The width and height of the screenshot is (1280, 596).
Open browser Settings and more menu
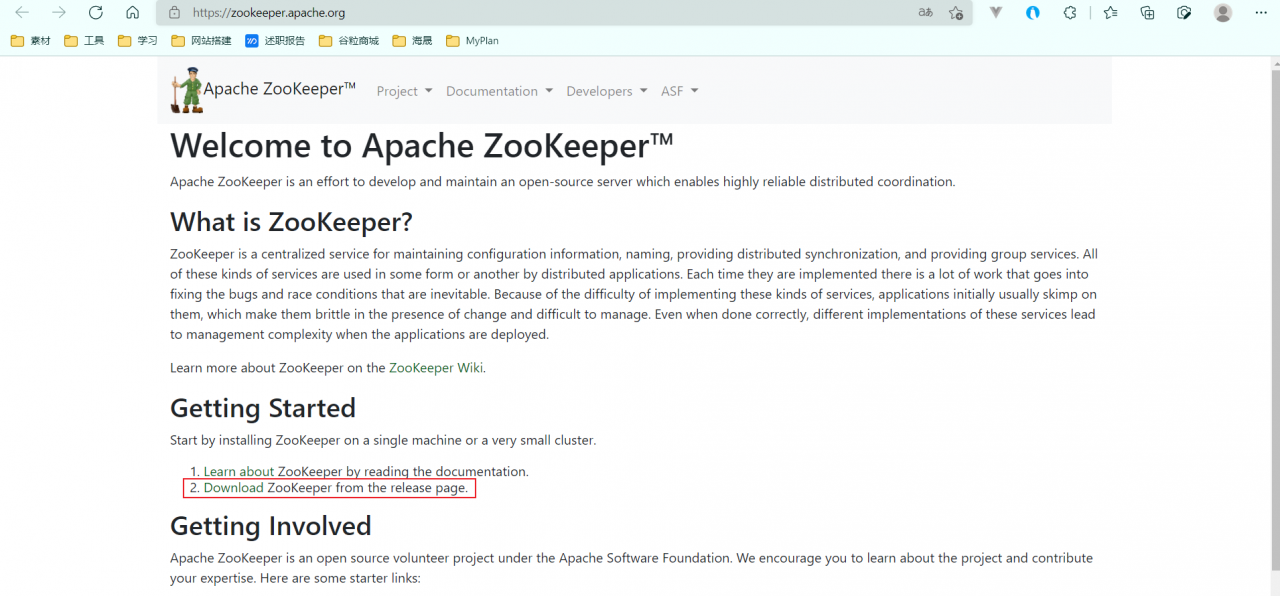point(1260,13)
